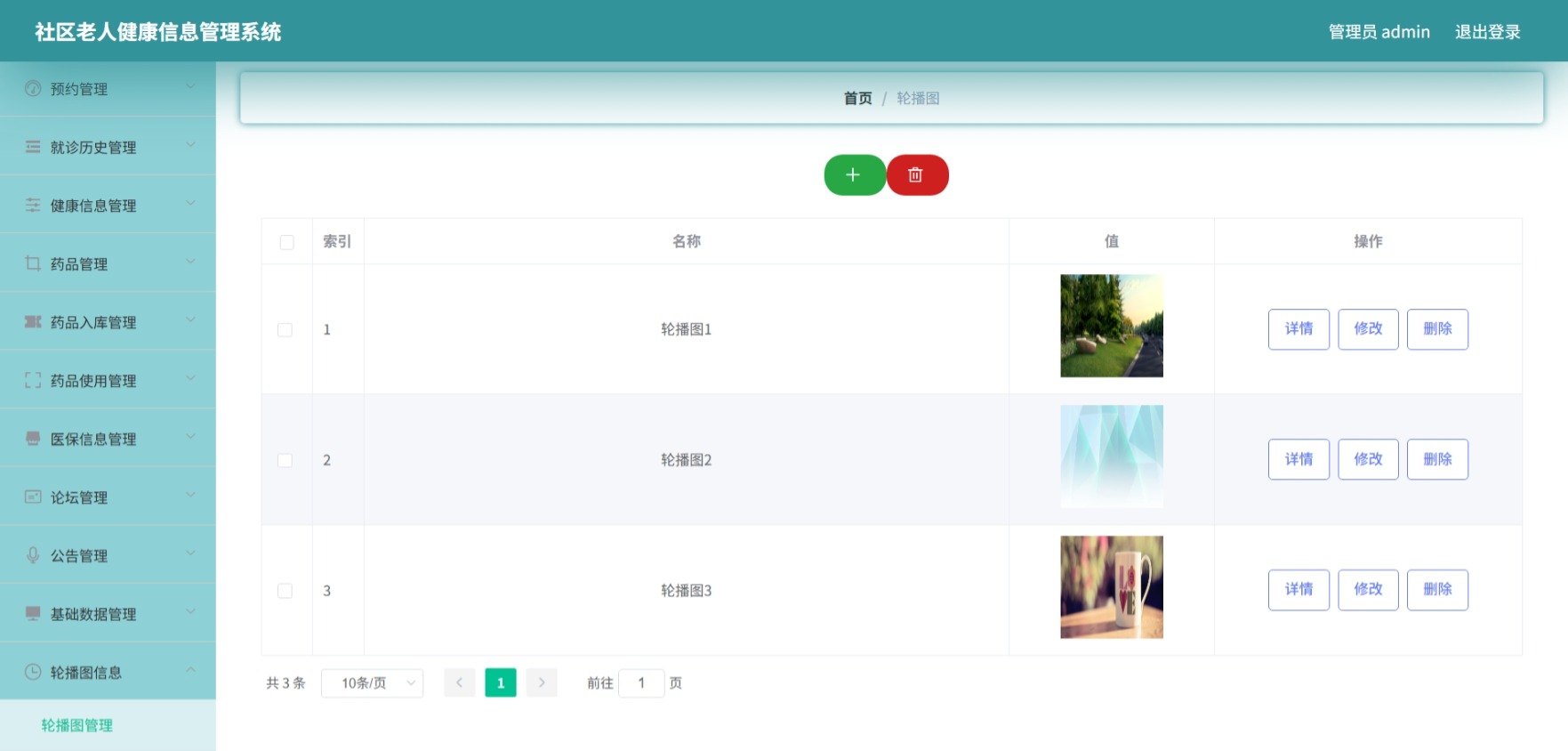The width and height of the screenshot is (1568, 751).
Task: Click 修改 for 轮播图3
Action: pos(1368,590)
